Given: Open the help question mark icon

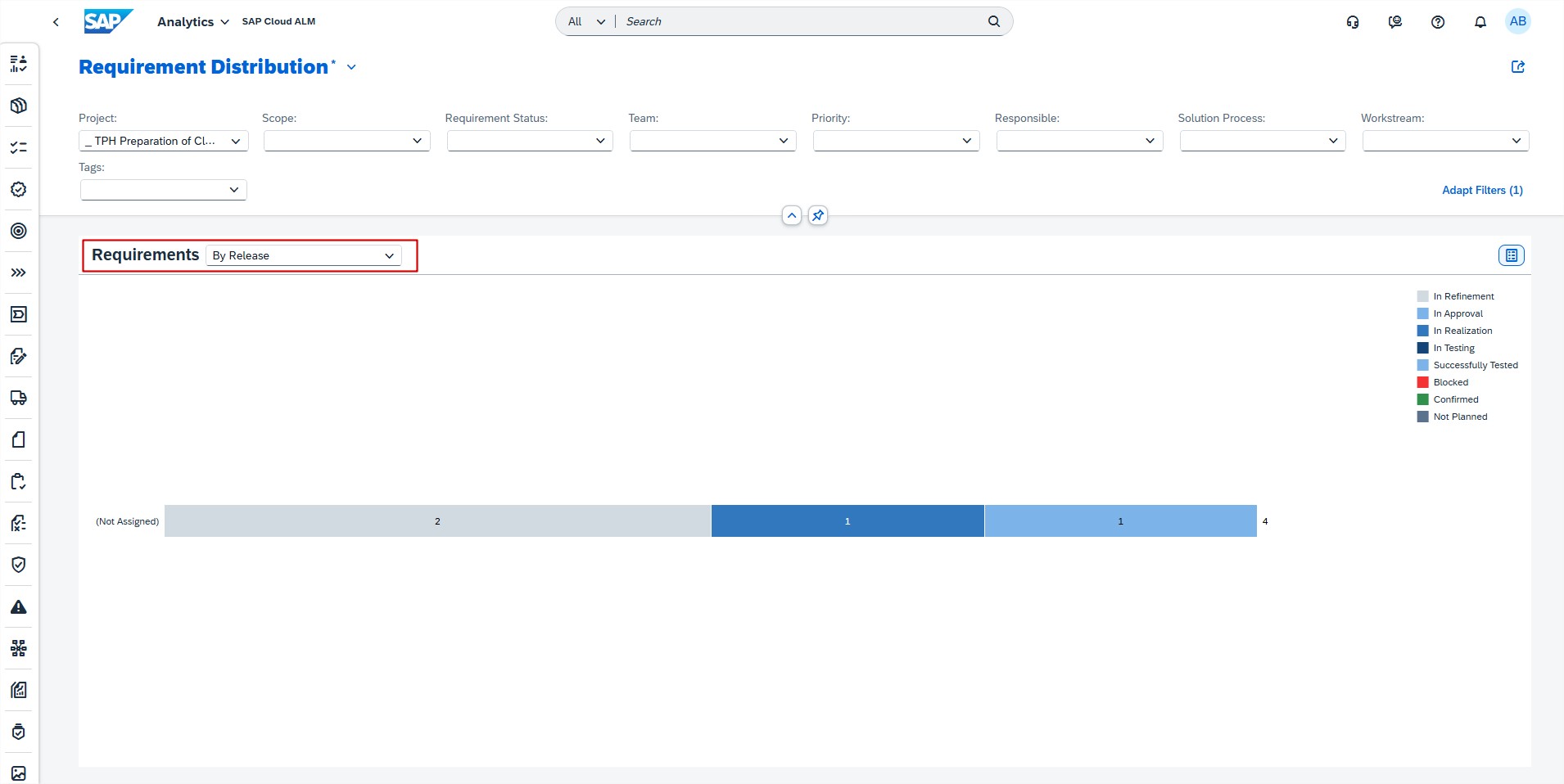Looking at the screenshot, I should click(x=1437, y=22).
